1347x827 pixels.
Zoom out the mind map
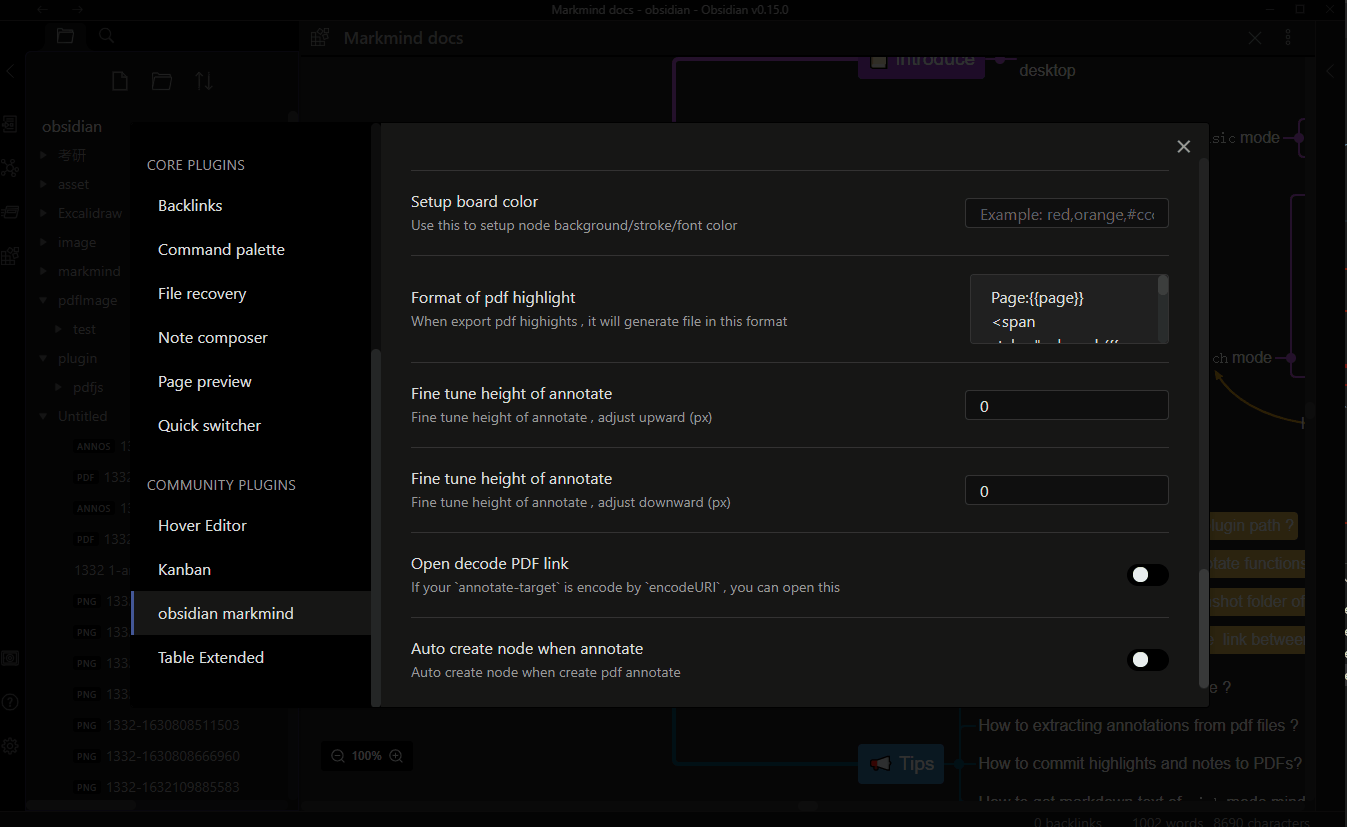tap(337, 756)
